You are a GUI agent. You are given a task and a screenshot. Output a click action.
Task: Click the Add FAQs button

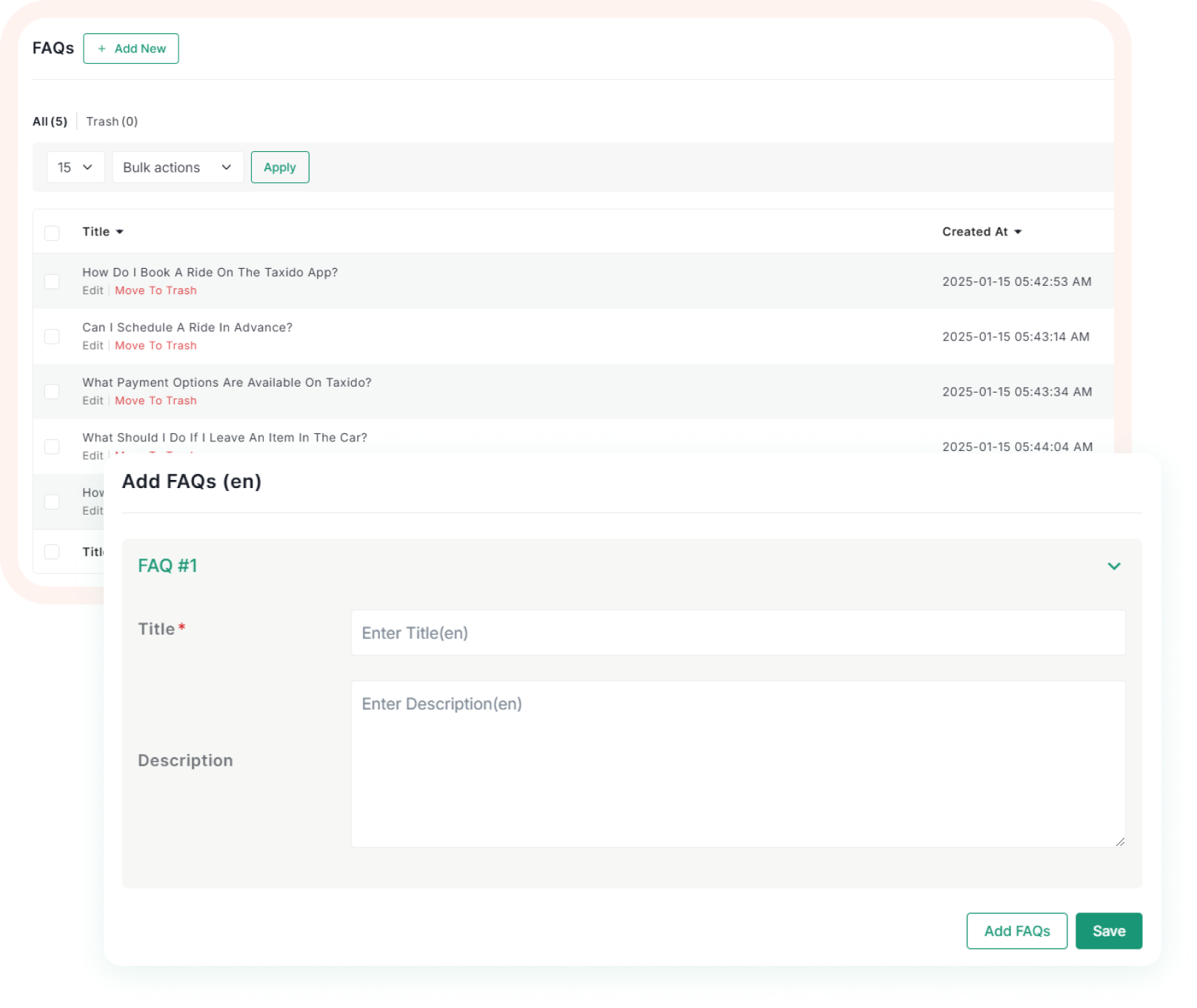pos(1016,931)
